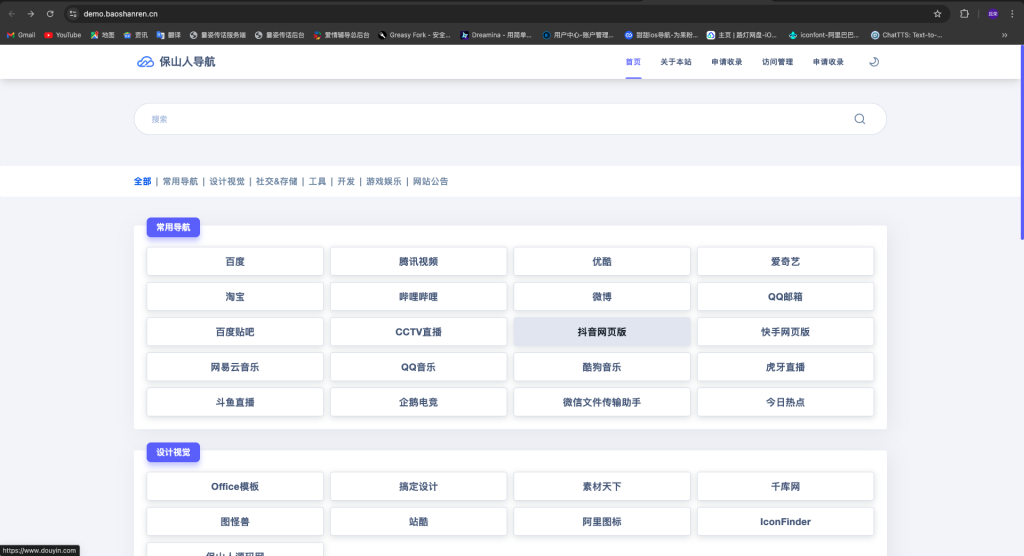This screenshot has width=1024, height=556.
Task: Open the 千库网 link card
Action: click(786, 487)
